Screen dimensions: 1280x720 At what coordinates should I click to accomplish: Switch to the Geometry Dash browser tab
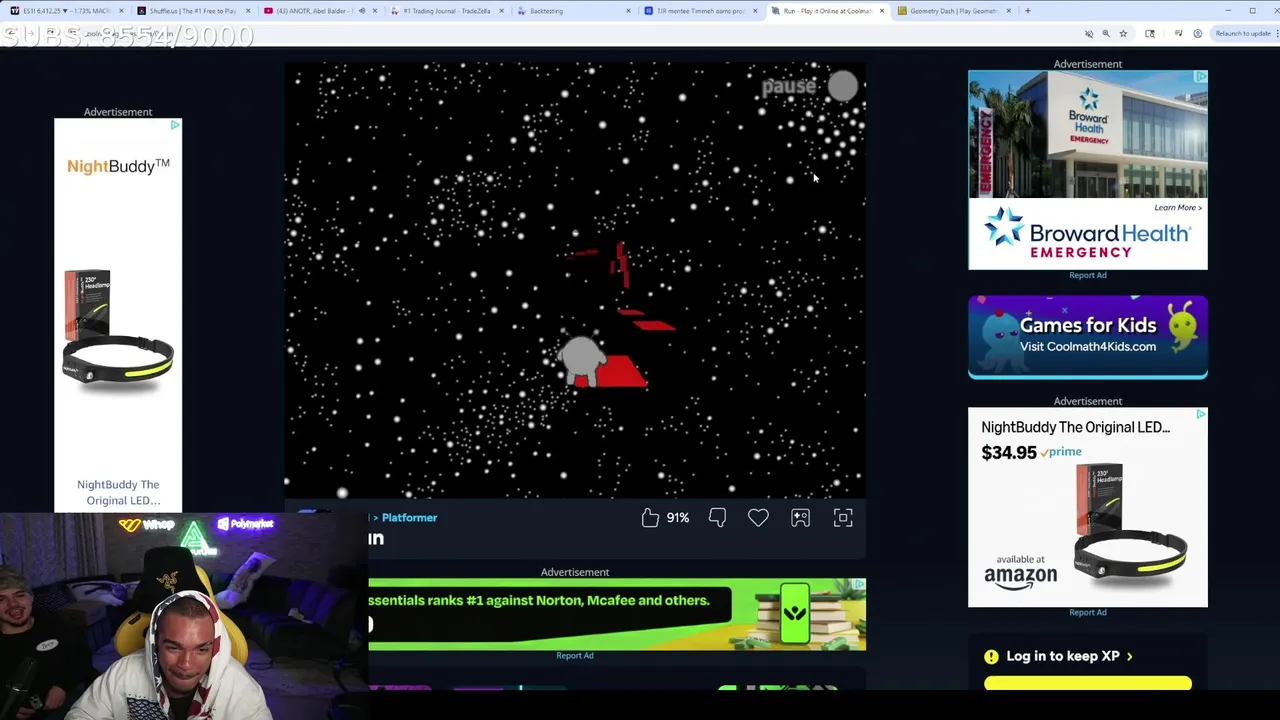point(953,11)
